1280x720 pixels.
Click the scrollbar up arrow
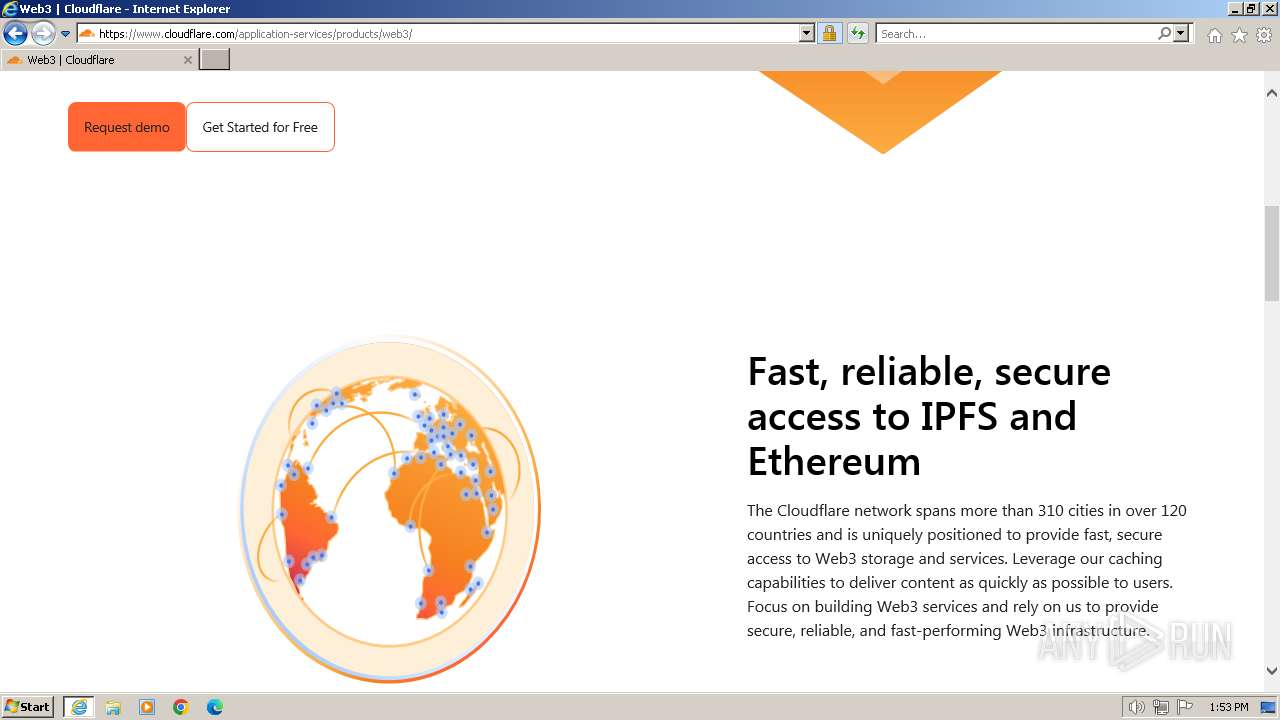[x=1272, y=93]
